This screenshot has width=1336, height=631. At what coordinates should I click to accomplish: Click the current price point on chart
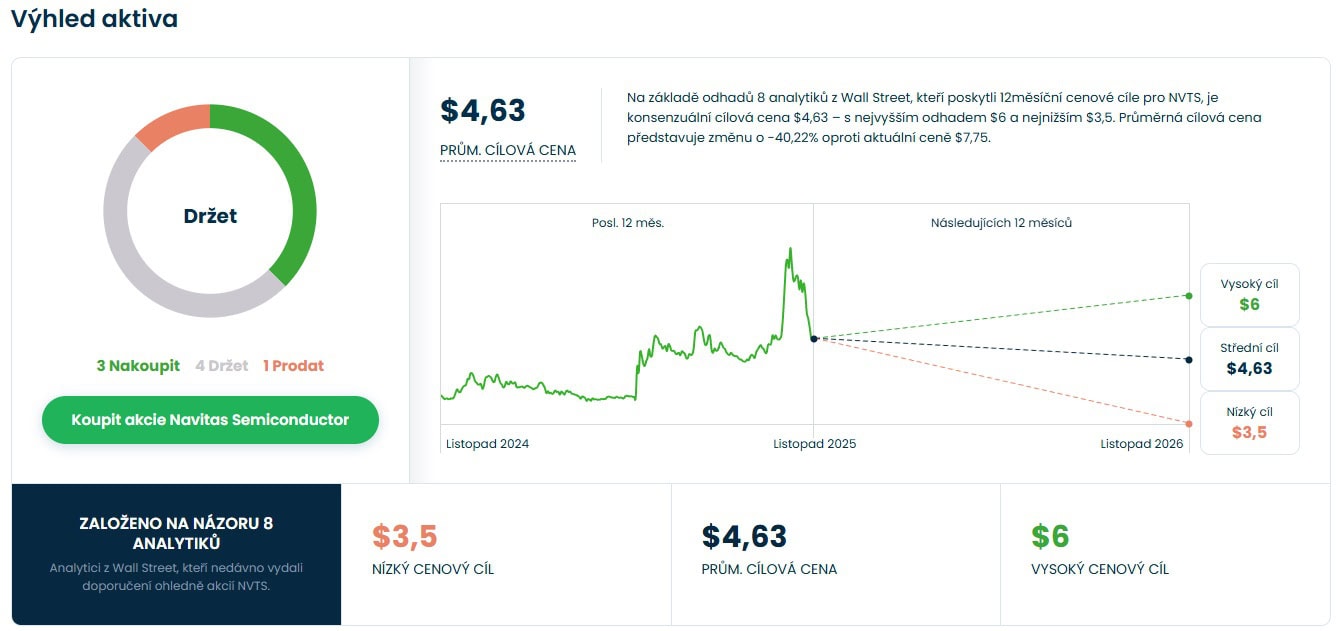(x=814, y=339)
